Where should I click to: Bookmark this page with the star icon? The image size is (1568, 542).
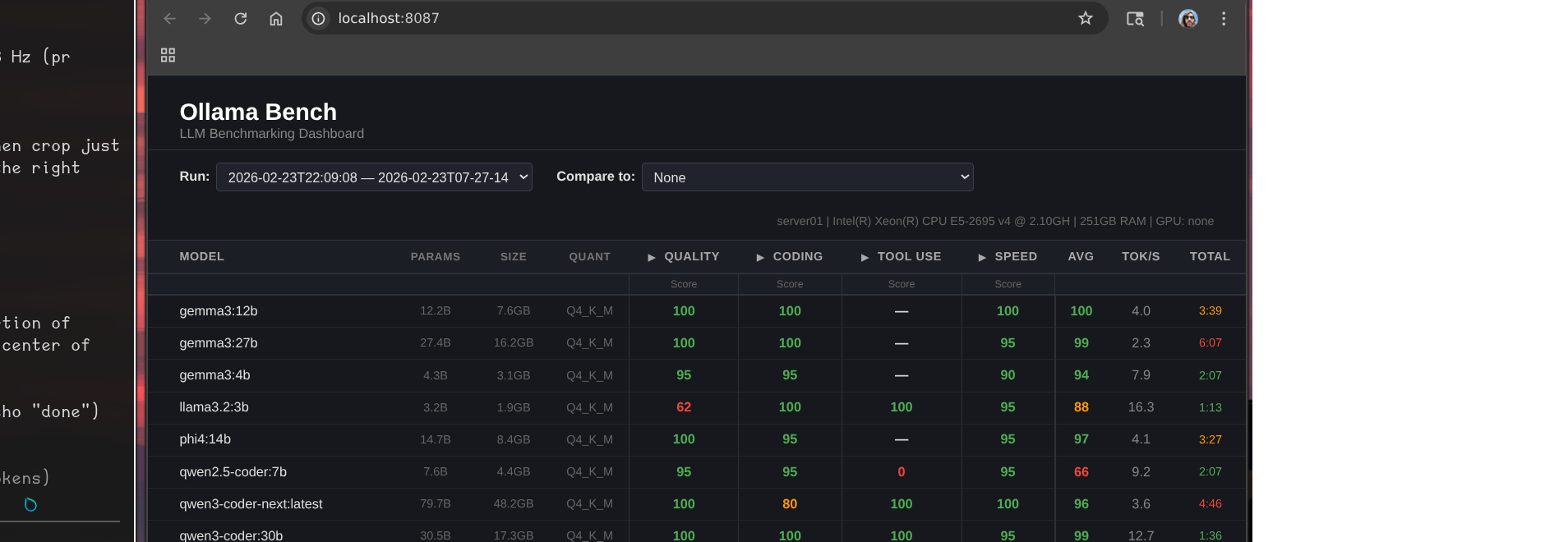coord(1086,18)
